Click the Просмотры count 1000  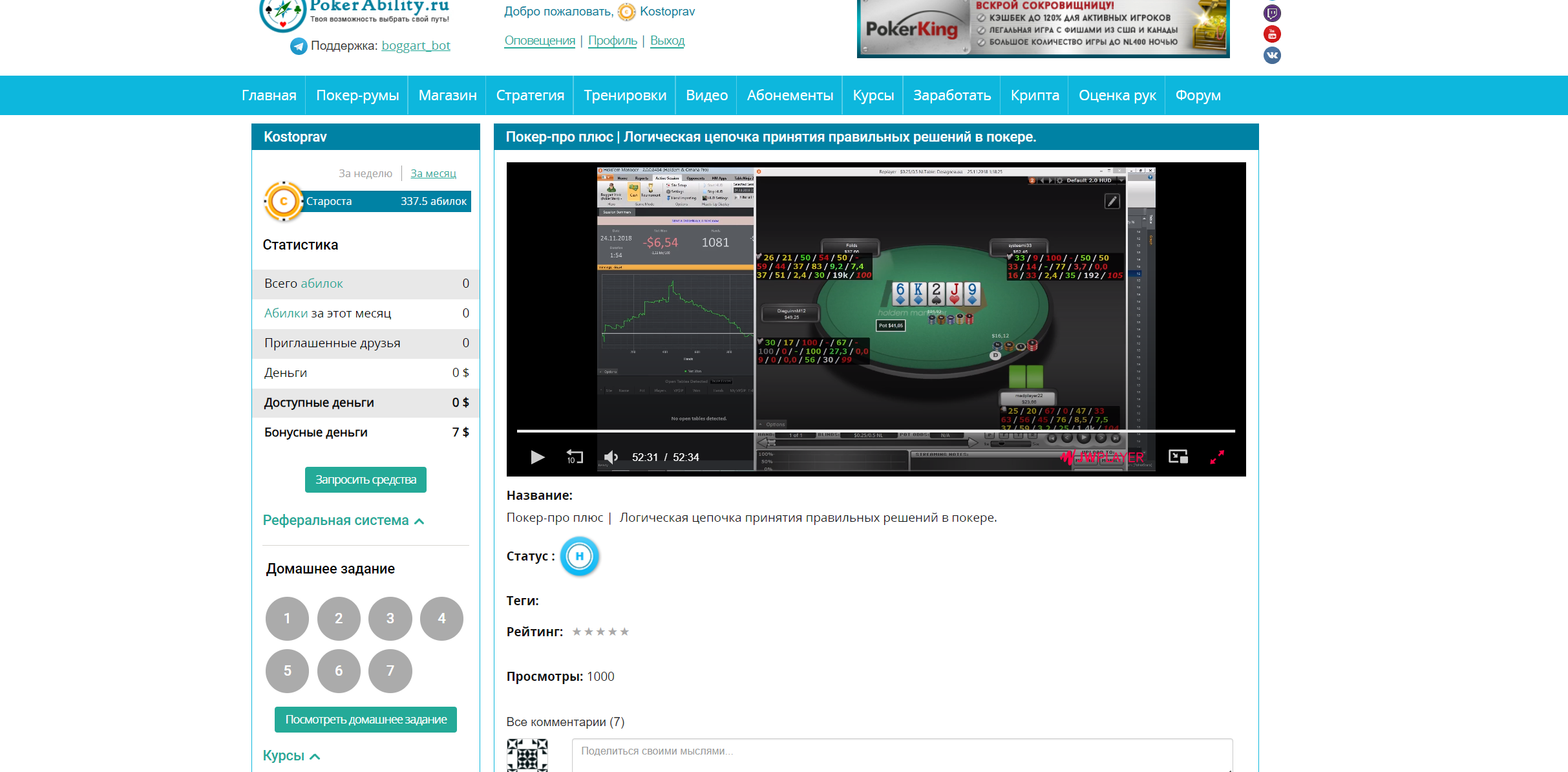(600, 677)
